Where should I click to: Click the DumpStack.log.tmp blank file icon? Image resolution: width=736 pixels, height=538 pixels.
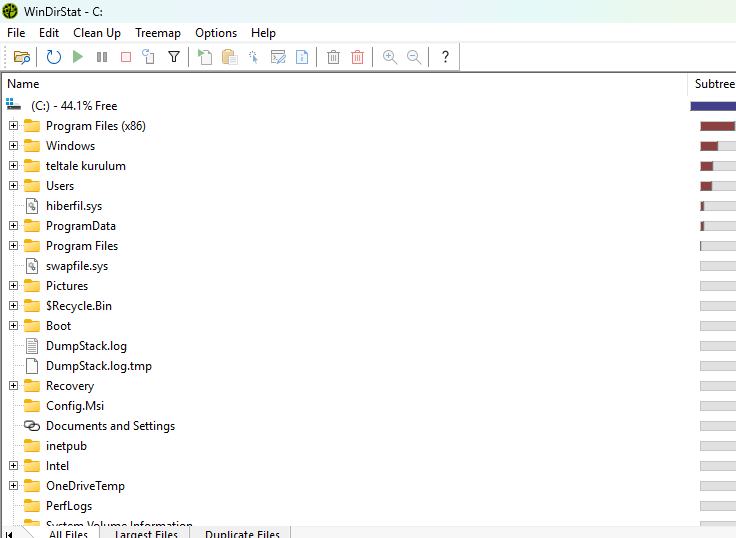coord(32,366)
